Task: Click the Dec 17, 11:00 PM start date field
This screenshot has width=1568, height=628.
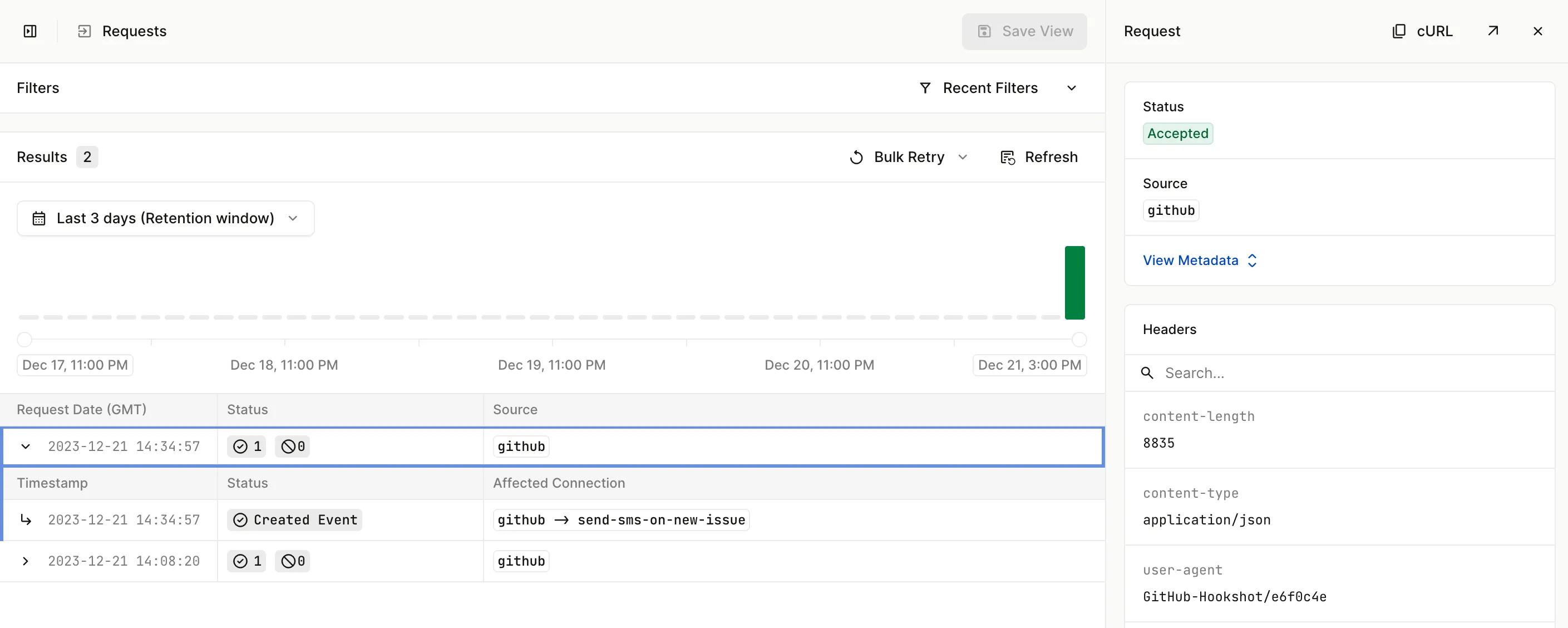Action: [75, 365]
